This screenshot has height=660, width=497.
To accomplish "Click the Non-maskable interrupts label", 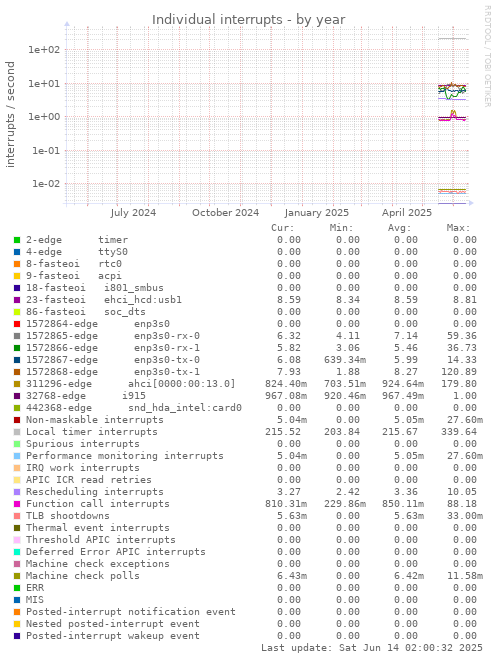I will (x=95, y=420).
